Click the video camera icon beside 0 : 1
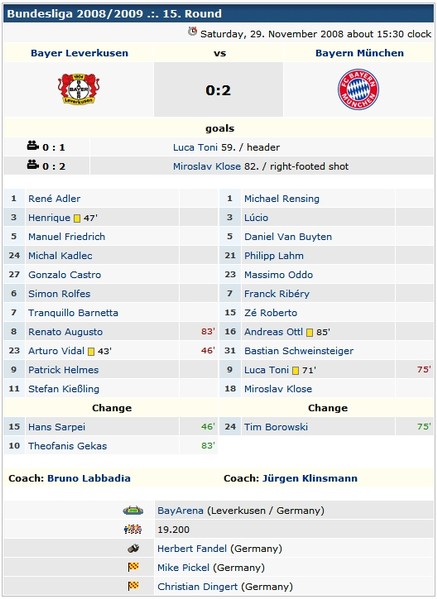This screenshot has width=437, height=599. 33,146
